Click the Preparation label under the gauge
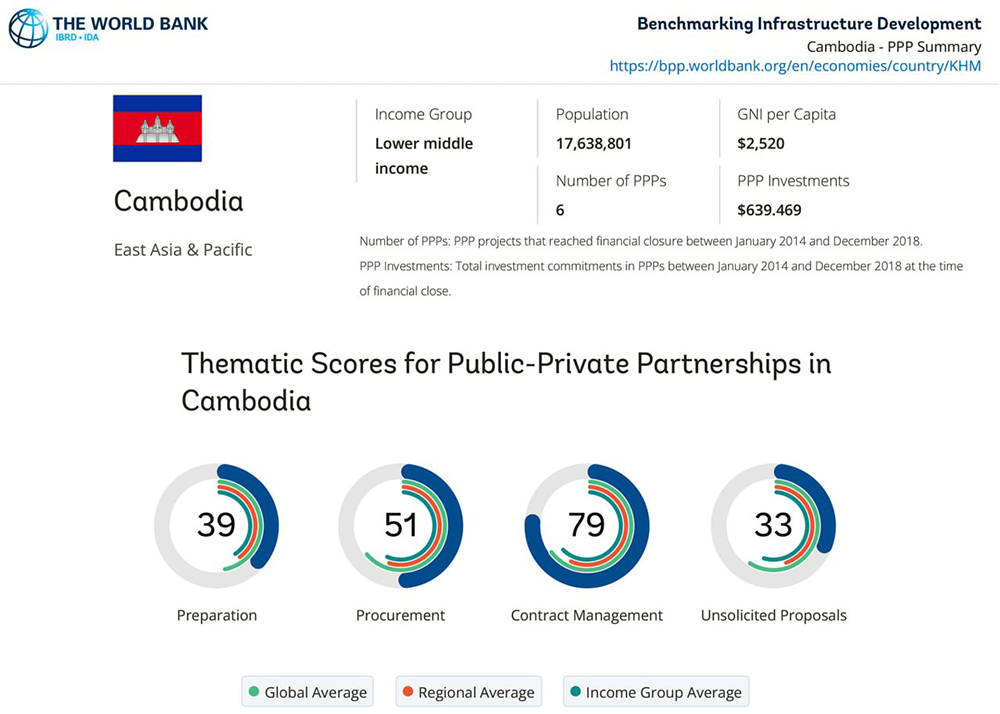The width and height of the screenshot is (1000, 714). tap(217, 615)
